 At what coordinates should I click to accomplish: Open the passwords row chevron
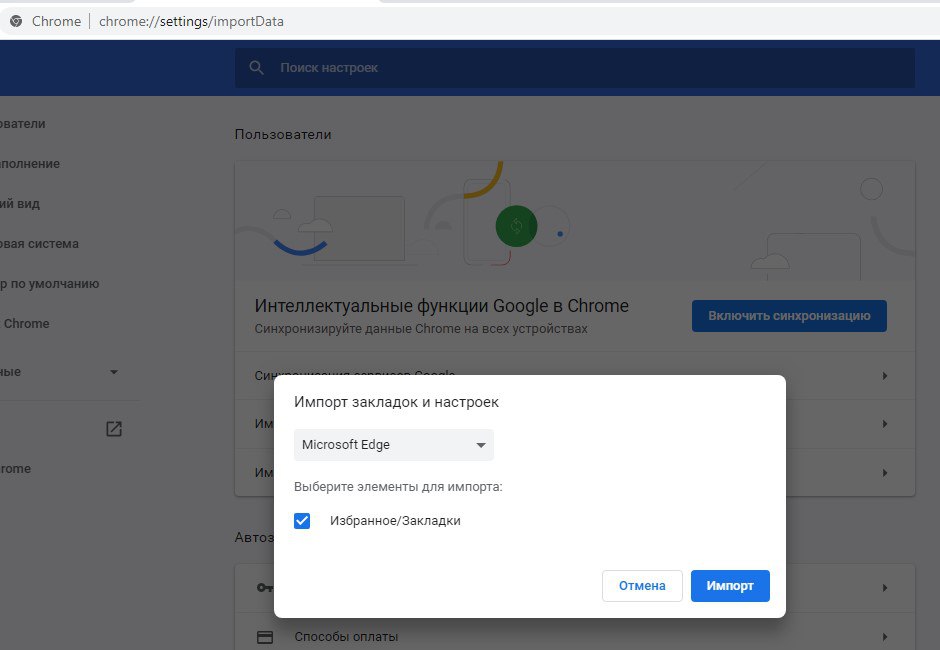(885, 588)
